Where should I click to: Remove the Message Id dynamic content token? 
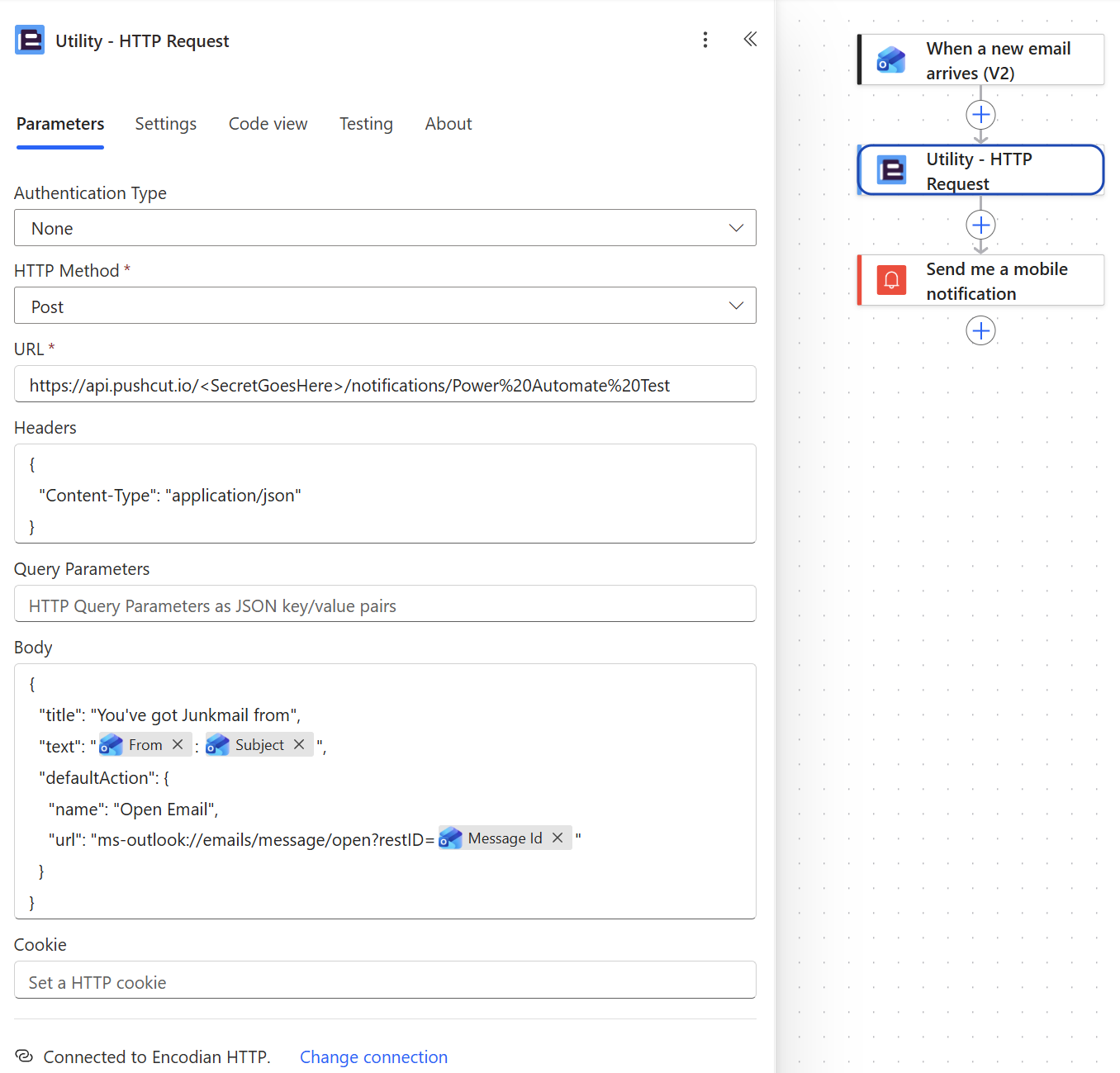(x=558, y=838)
